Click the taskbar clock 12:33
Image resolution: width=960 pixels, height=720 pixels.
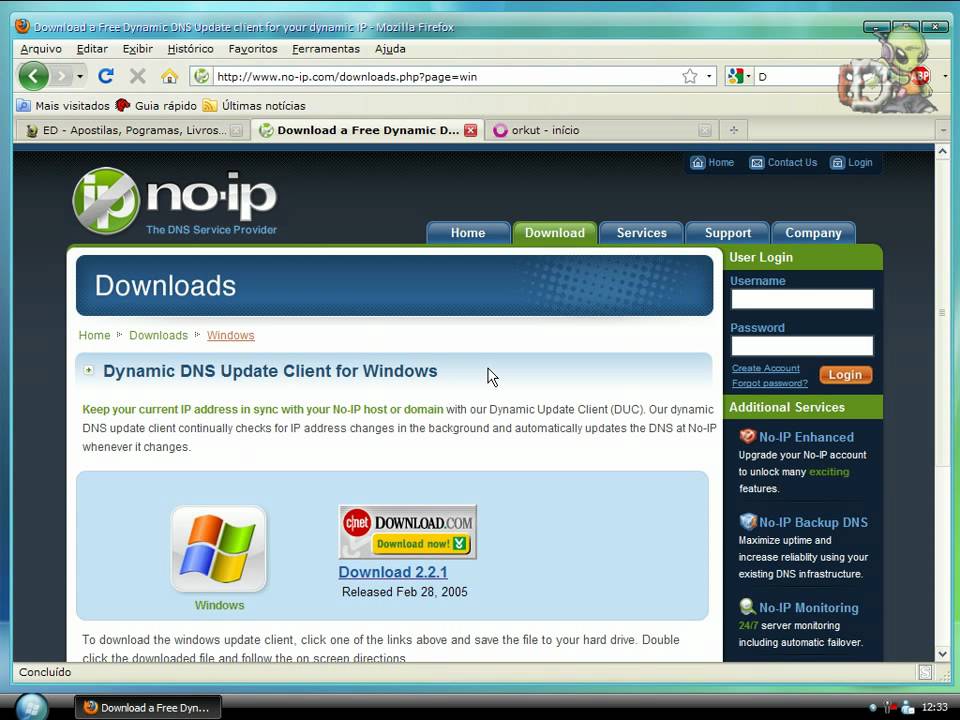click(934, 707)
